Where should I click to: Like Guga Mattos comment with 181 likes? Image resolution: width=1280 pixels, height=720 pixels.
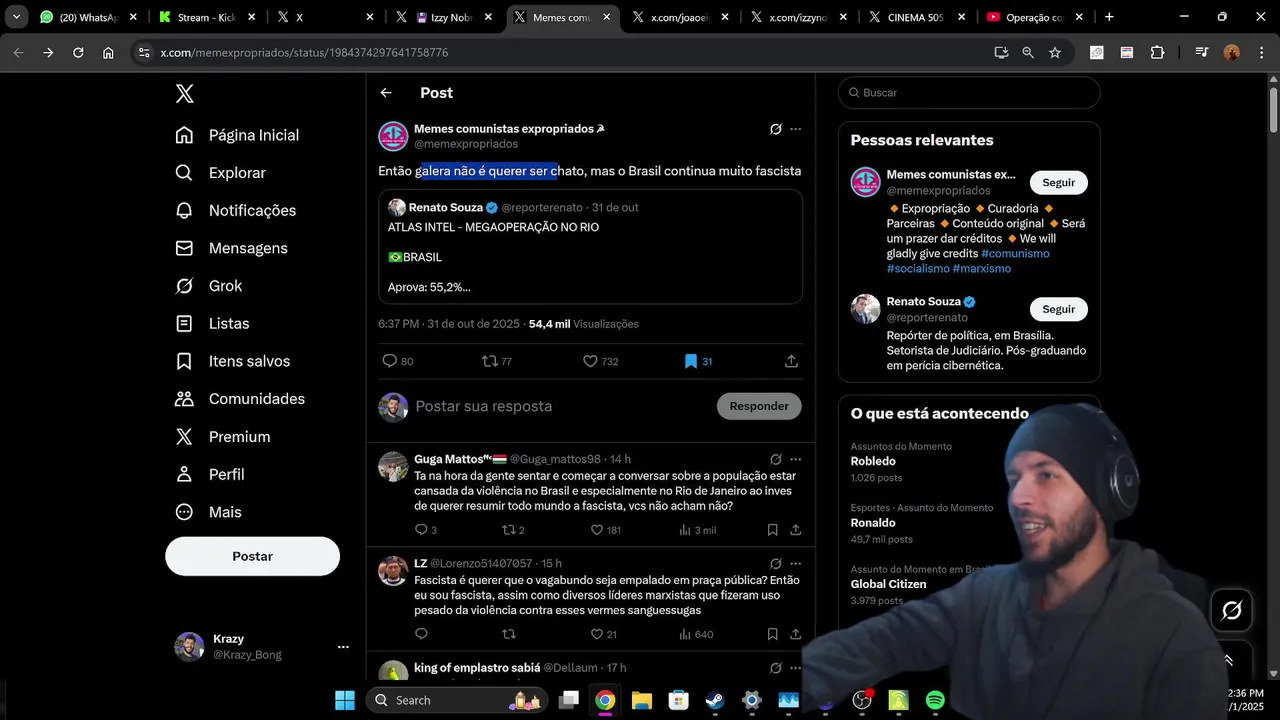(x=605, y=530)
